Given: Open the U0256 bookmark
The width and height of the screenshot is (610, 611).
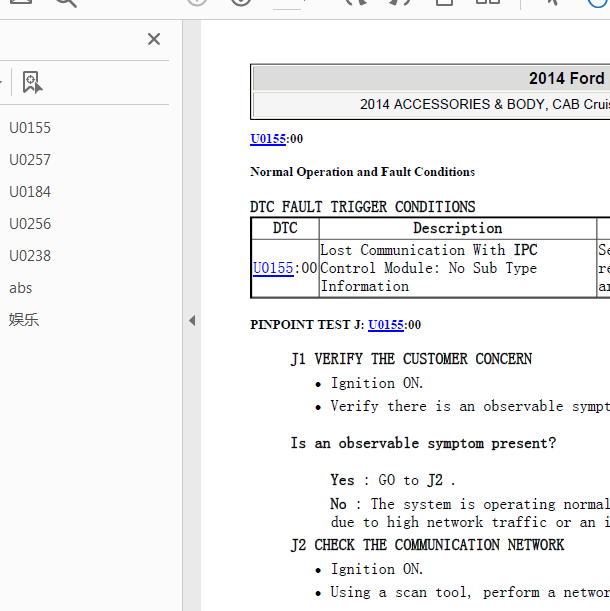Looking at the screenshot, I should pos(30,224).
